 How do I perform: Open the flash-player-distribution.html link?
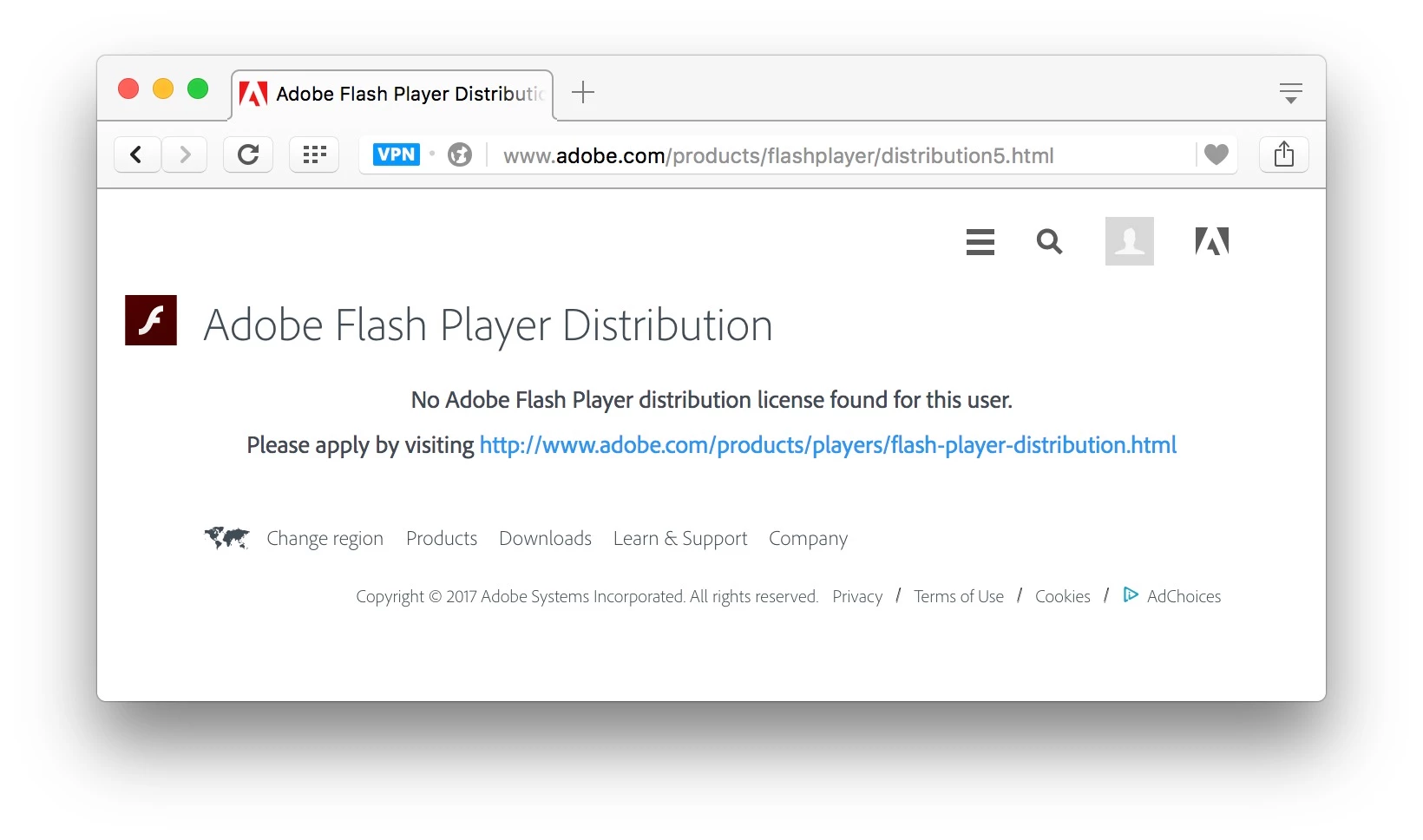(828, 445)
